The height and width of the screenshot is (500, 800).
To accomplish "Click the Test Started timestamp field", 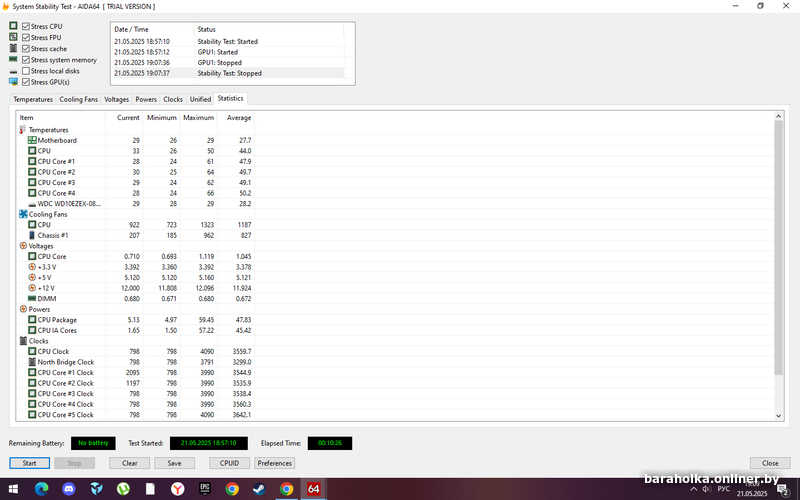I will [209, 443].
